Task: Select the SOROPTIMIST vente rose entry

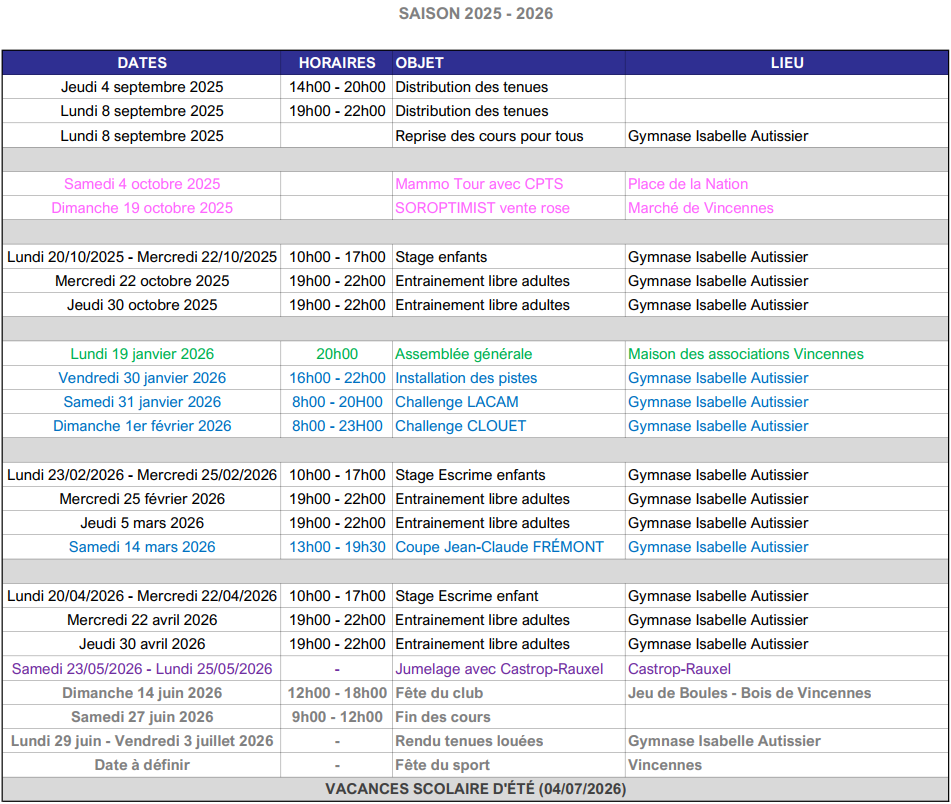Action: coord(482,208)
